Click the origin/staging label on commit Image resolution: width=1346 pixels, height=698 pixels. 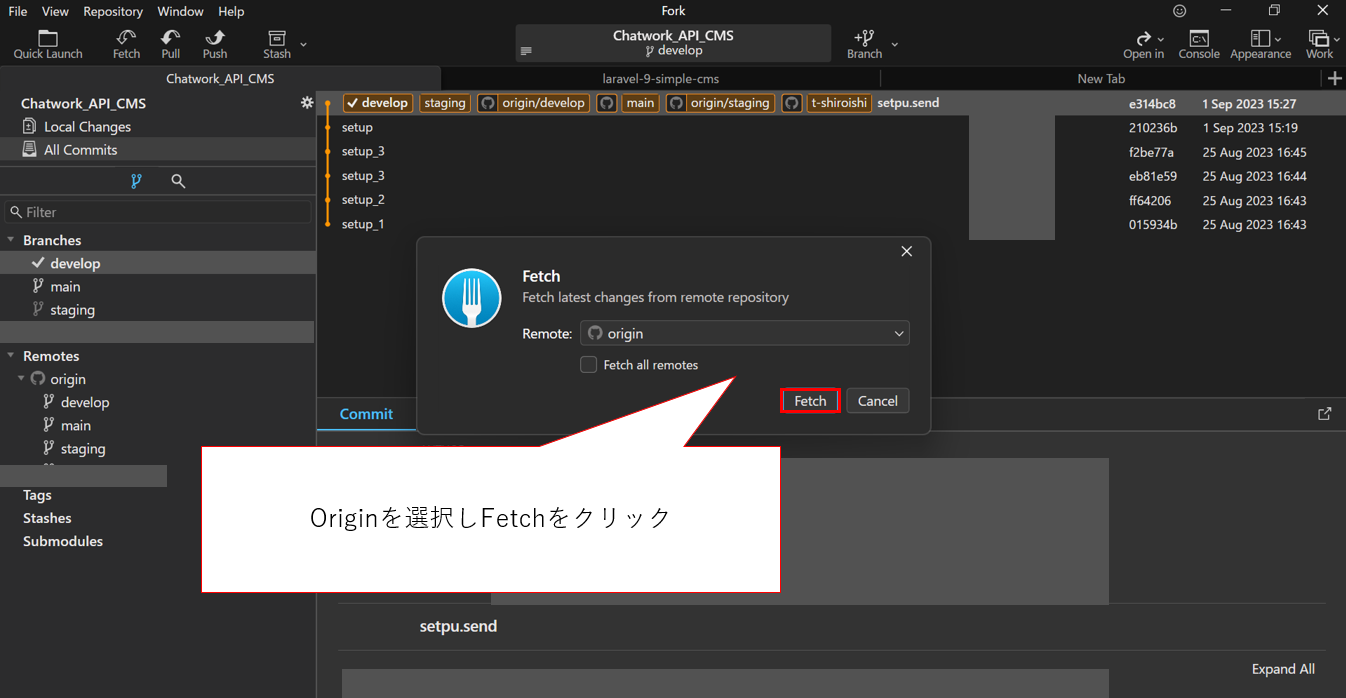tap(720, 103)
